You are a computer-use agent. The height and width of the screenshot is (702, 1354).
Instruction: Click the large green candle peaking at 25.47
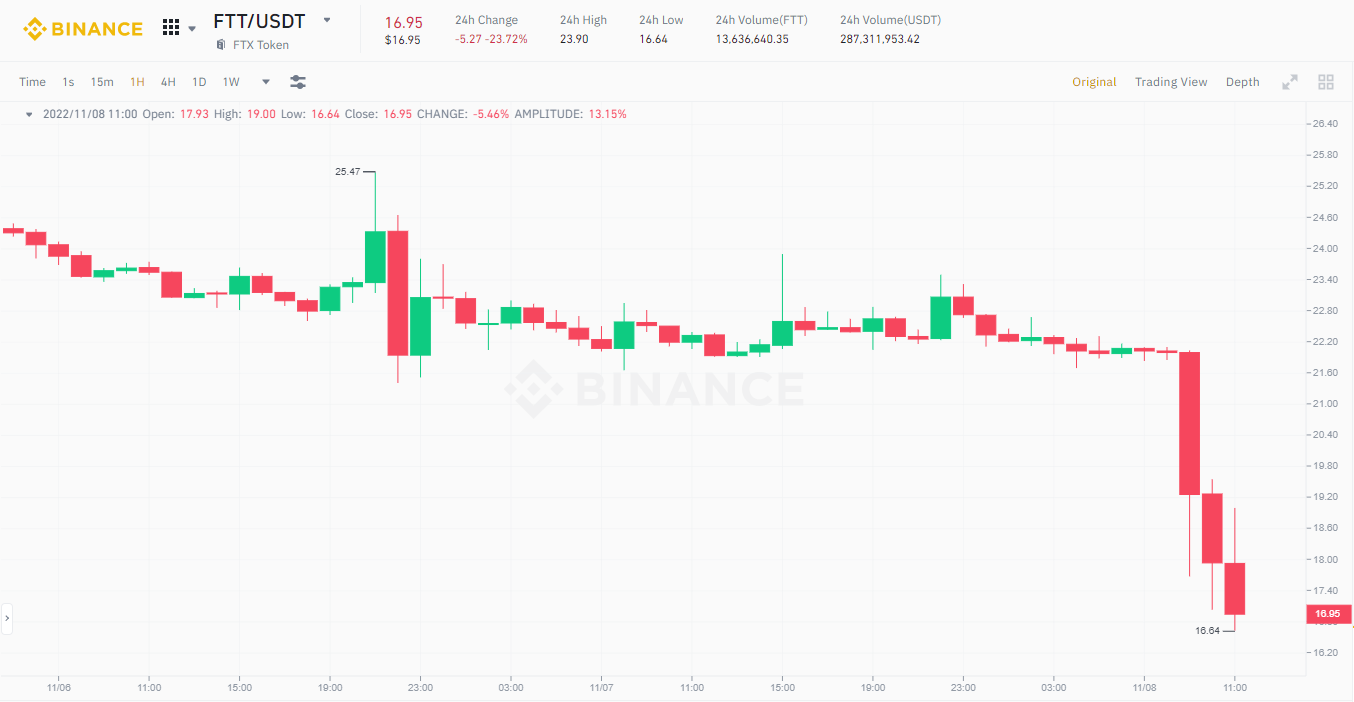tap(375, 257)
